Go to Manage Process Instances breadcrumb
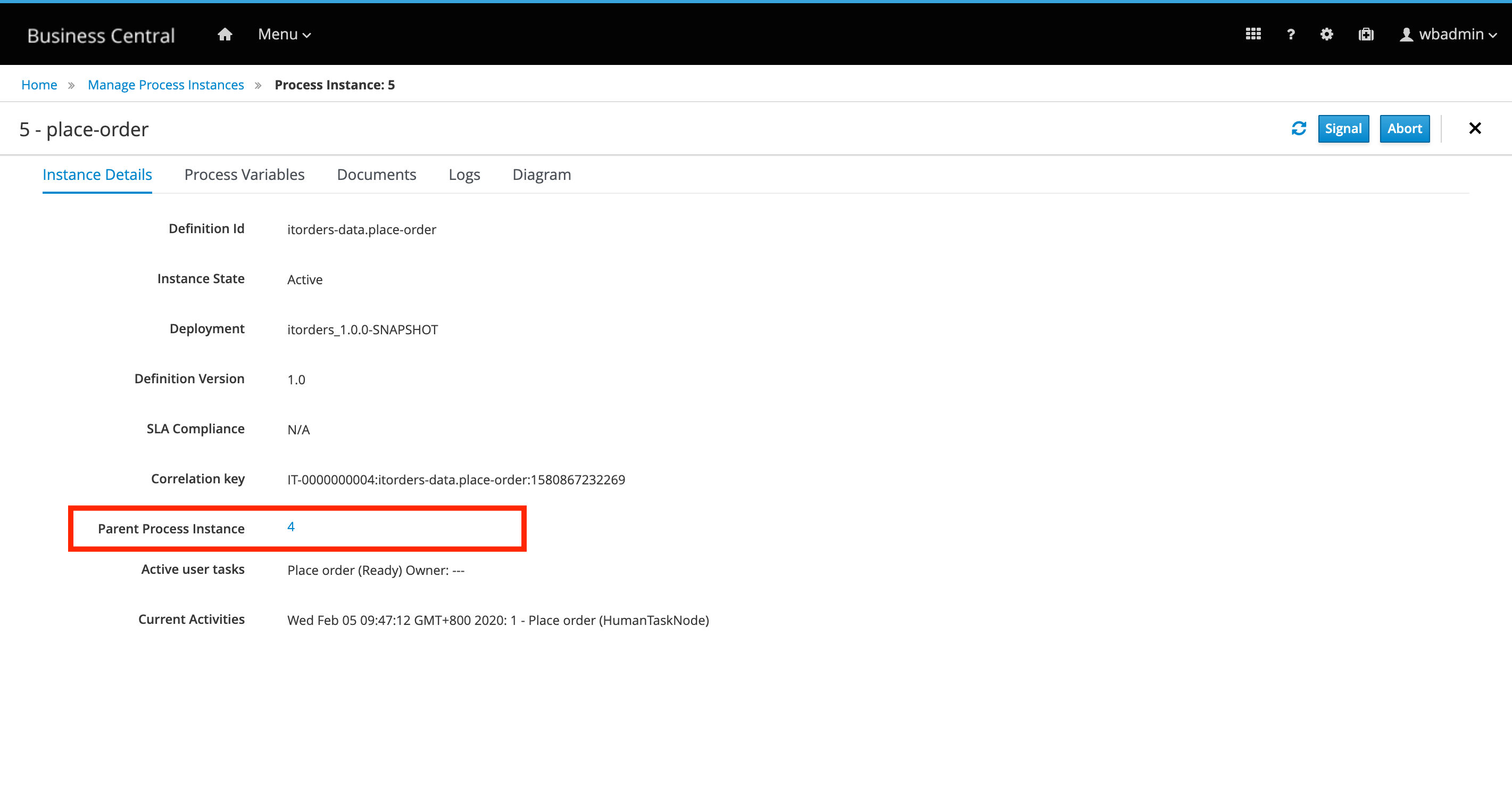 coord(165,85)
